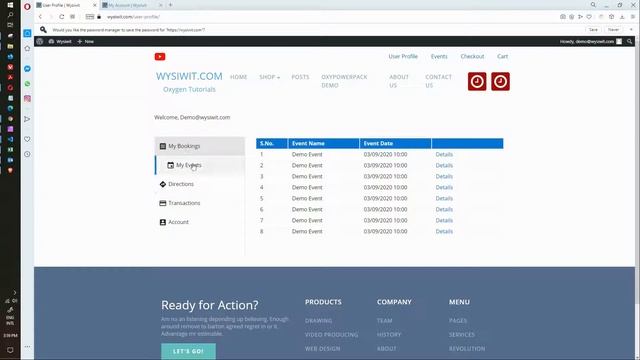Open Details for event number 4

point(444,187)
